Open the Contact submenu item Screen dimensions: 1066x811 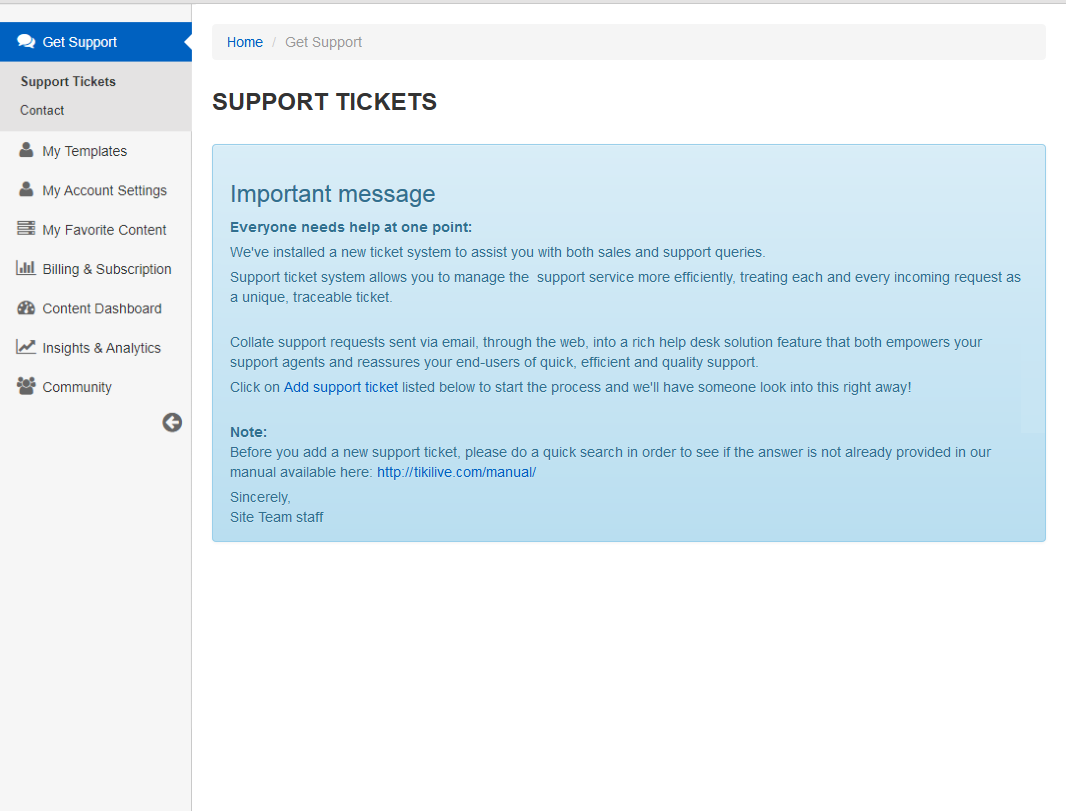point(41,110)
